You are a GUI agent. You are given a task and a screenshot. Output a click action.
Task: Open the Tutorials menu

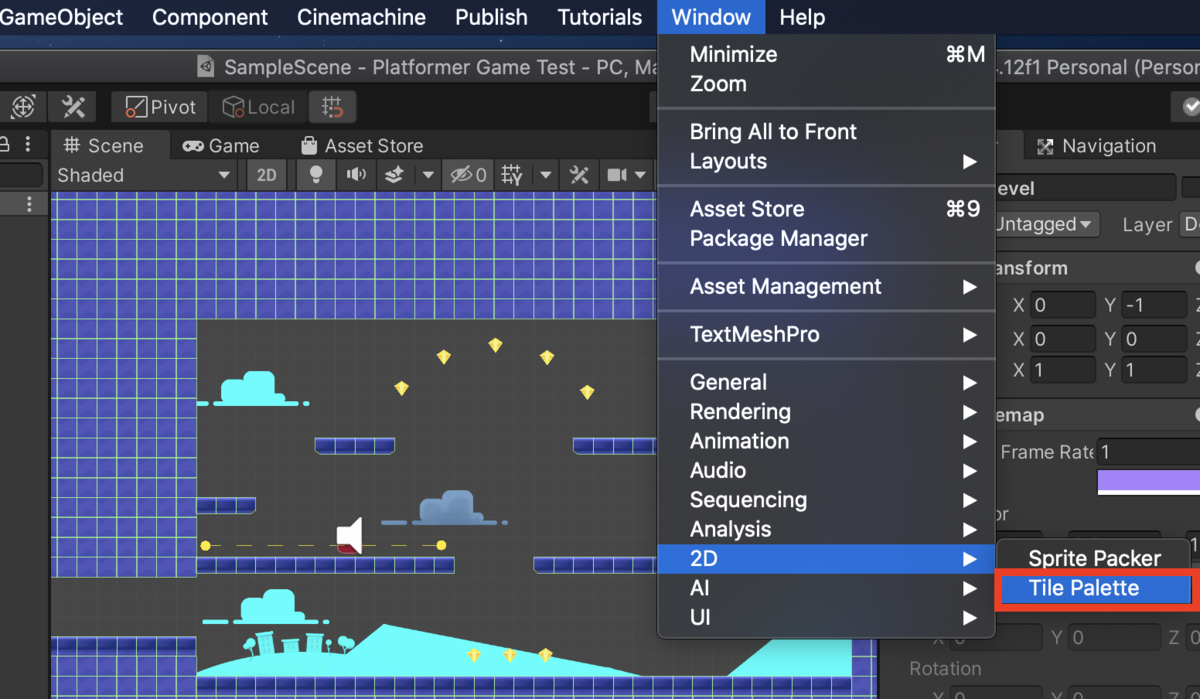[600, 17]
